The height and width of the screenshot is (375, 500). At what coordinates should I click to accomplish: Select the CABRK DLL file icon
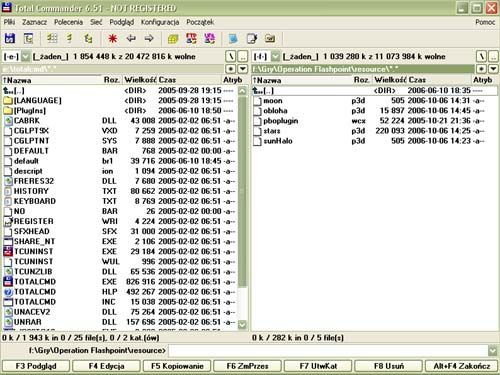(x=8, y=121)
